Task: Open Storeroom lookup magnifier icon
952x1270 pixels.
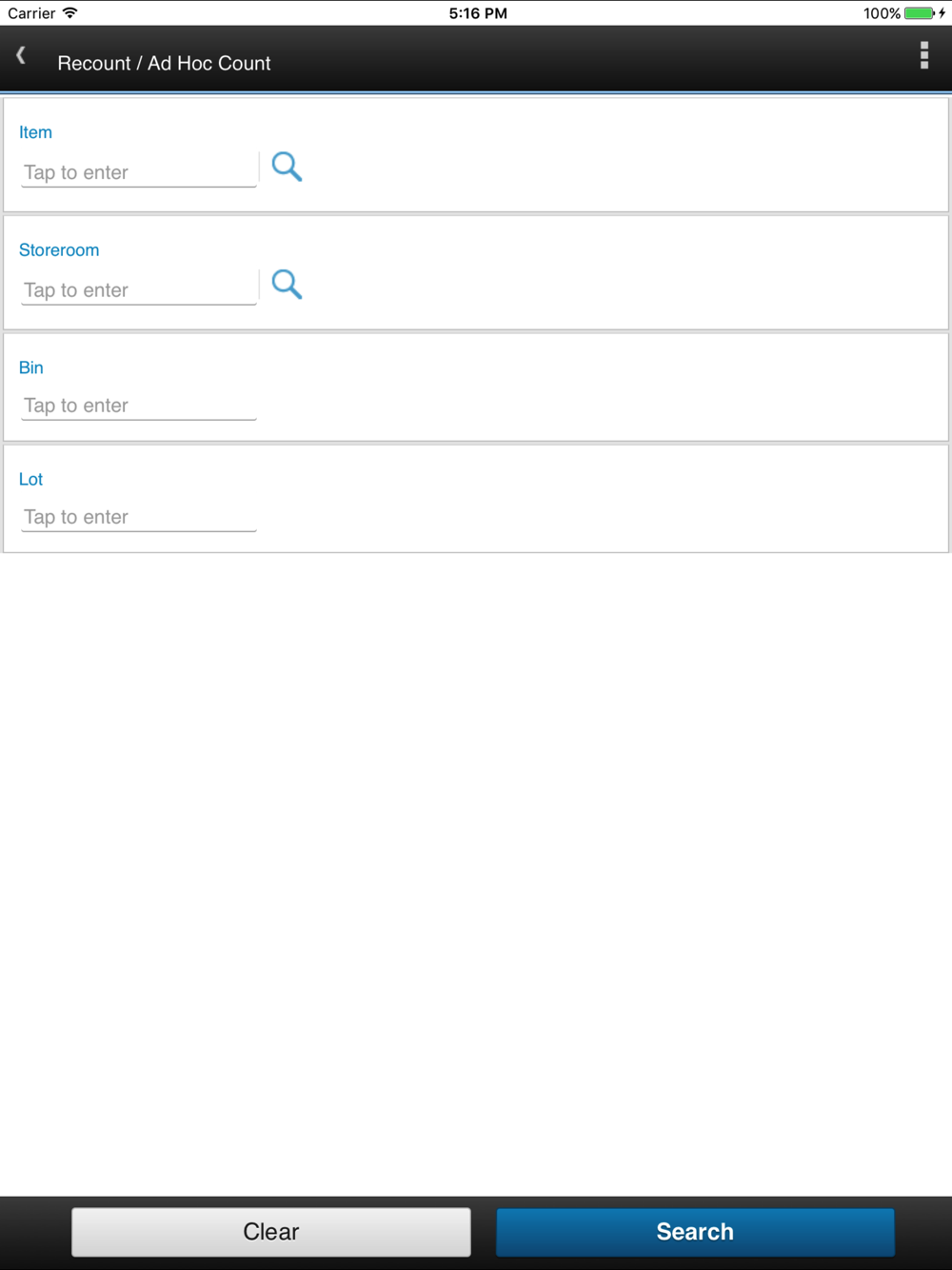Action: point(287,284)
